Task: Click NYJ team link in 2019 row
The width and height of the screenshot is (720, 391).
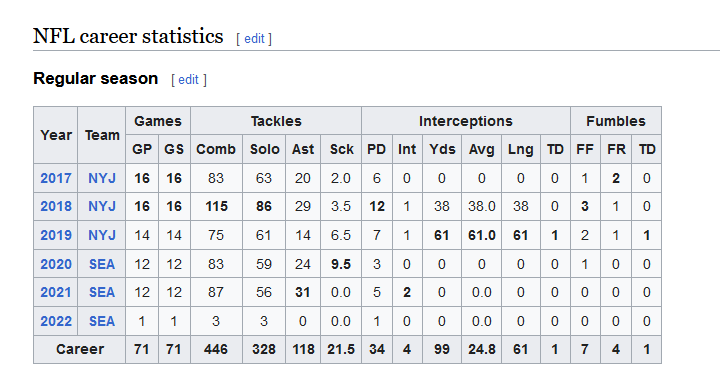Action: click(102, 235)
